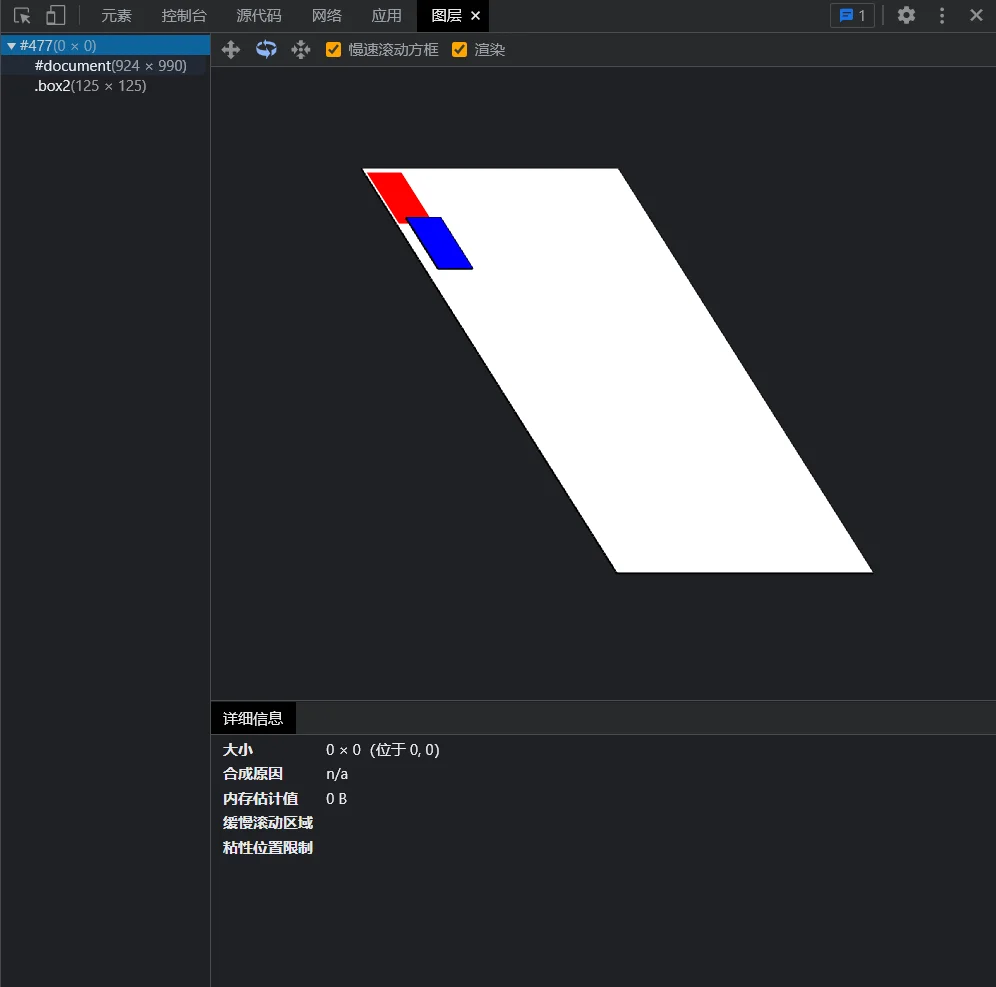This screenshot has width=996, height=987.
Task: Collapse the #477 layer tree node
Action: pyautogui.click(x=10, y=45)
